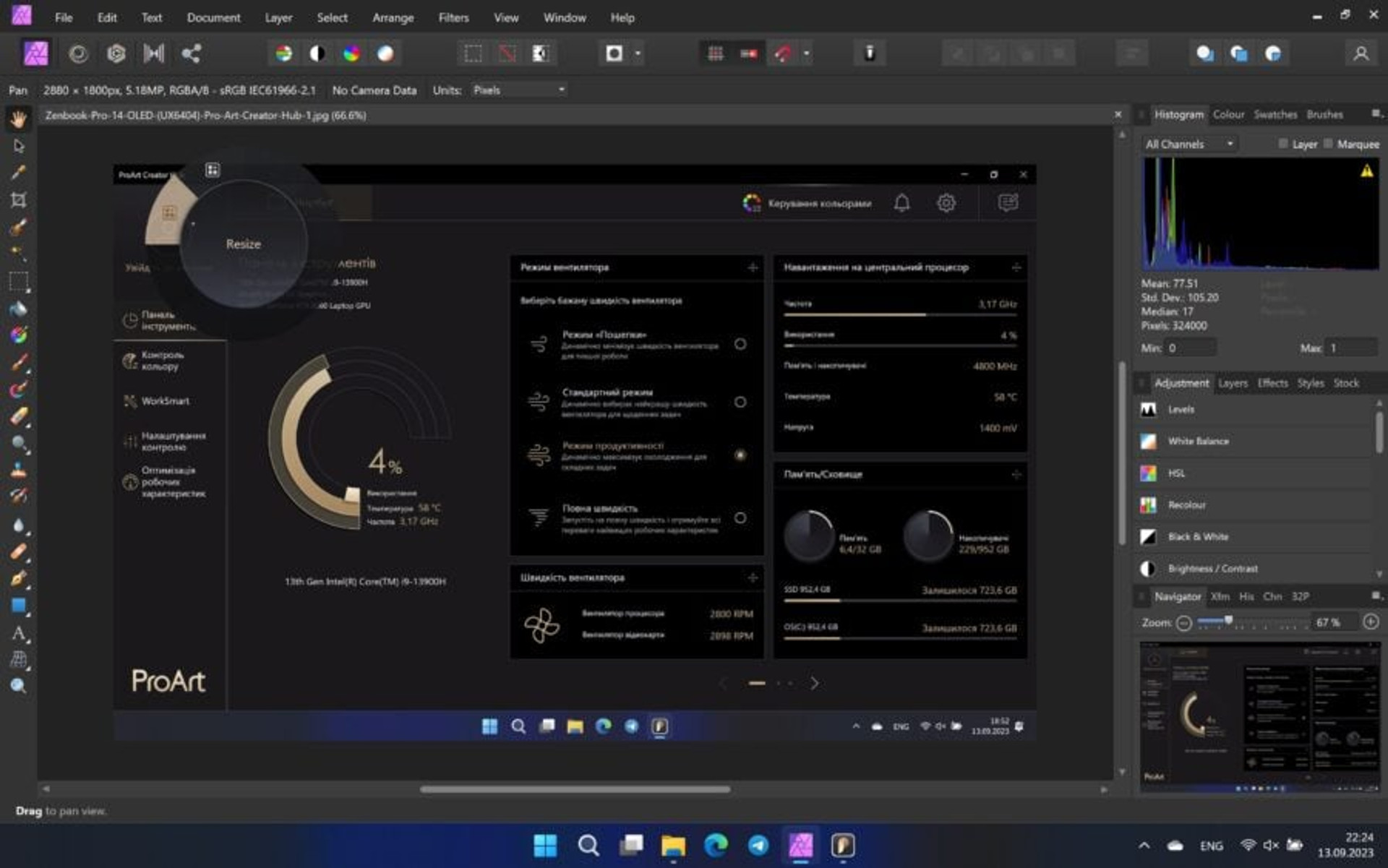
Task: Switch to the Effects tab
Action: [x=1272, y=383]
